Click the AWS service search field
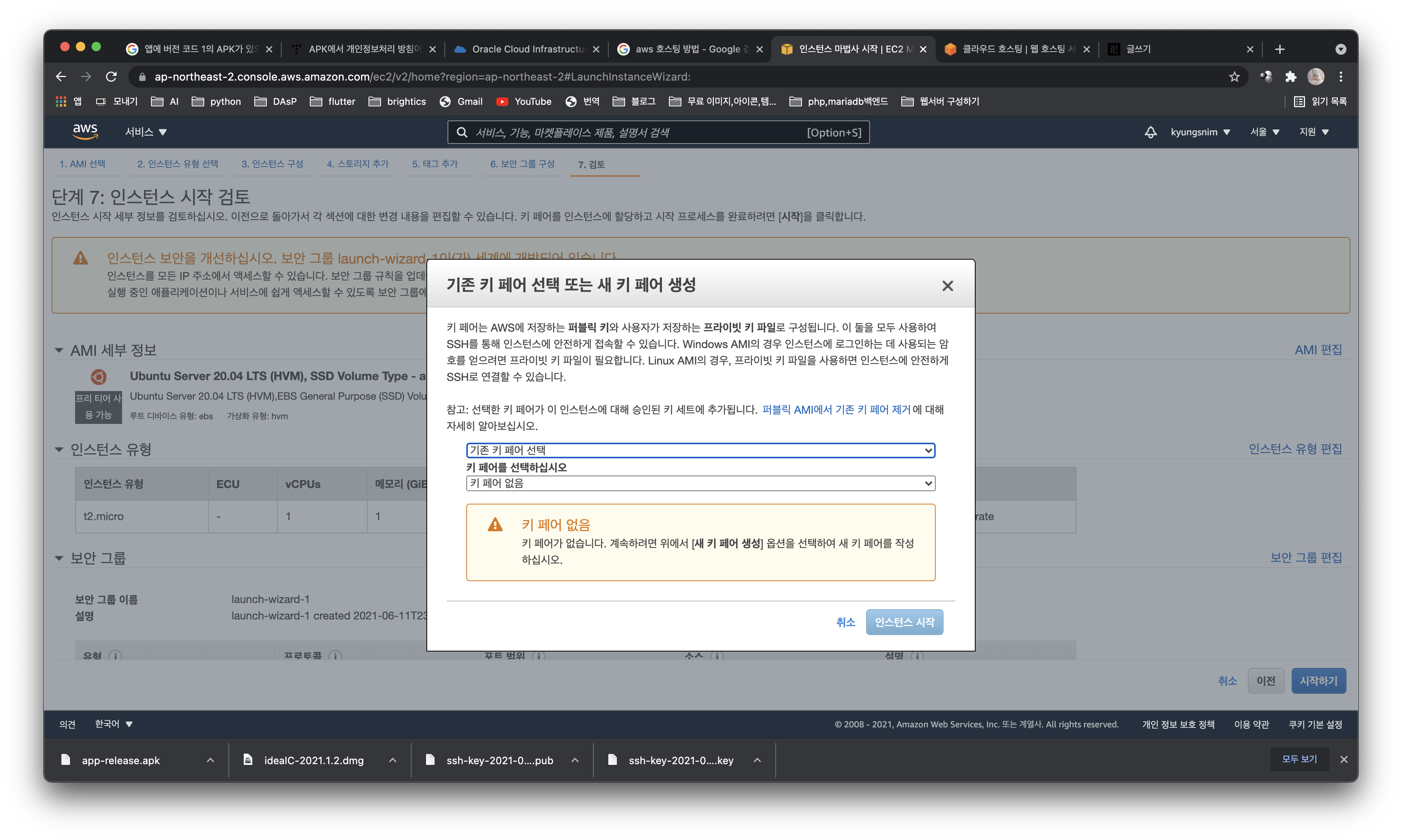Viewport: 1402px width, 840px height. pos(634,133)
